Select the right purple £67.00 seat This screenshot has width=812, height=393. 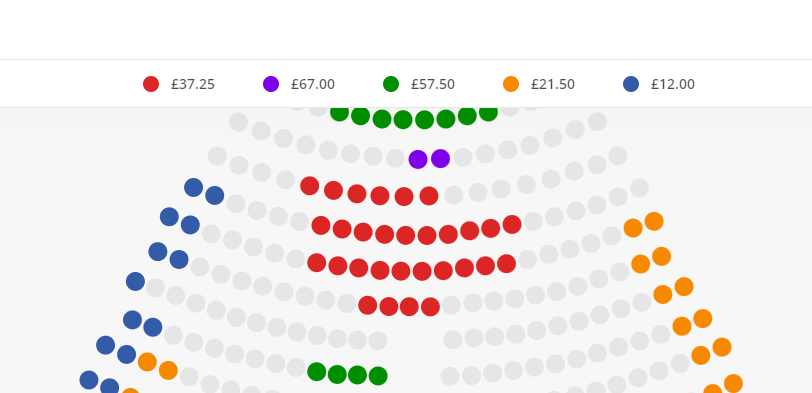(x=440, y=158)
